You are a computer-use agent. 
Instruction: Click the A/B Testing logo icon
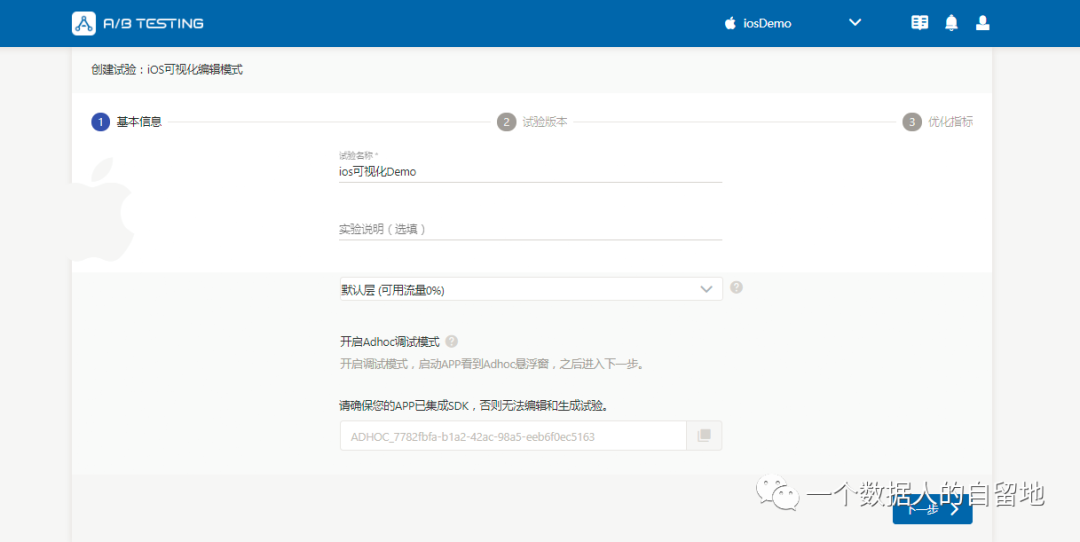click(x=85, y=23)
